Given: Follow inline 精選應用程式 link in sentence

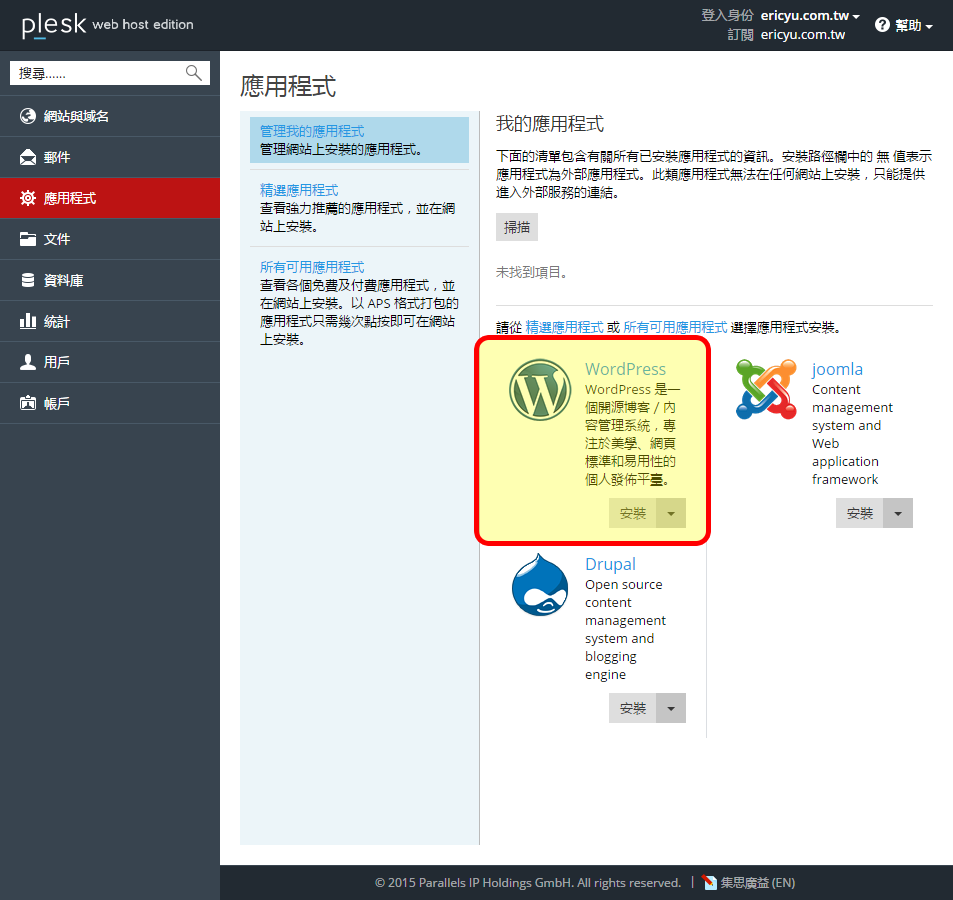Looking at the screenshot, I should click(x=565, y=328).
